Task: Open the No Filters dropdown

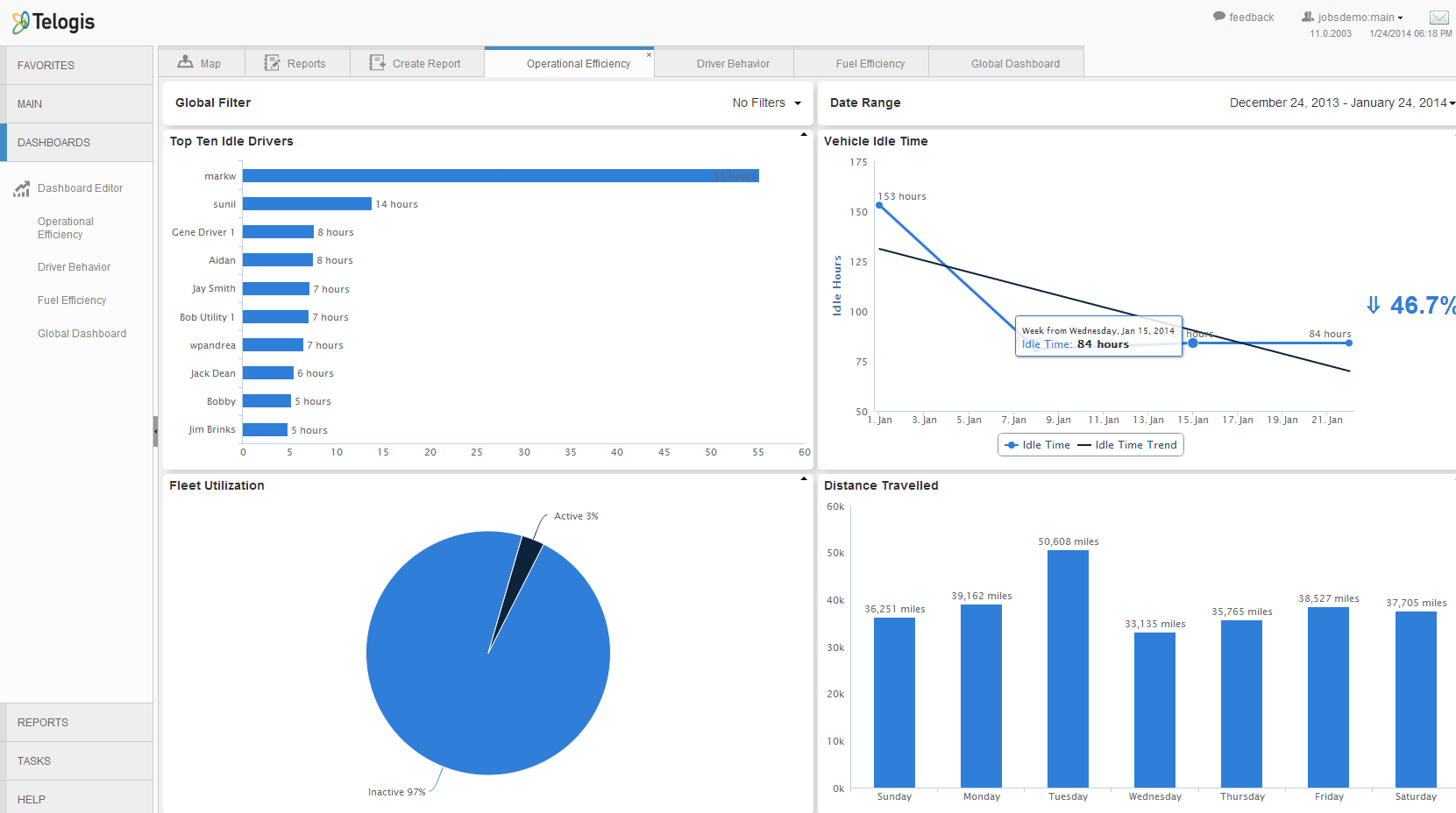Action: [x=766, y=103]
